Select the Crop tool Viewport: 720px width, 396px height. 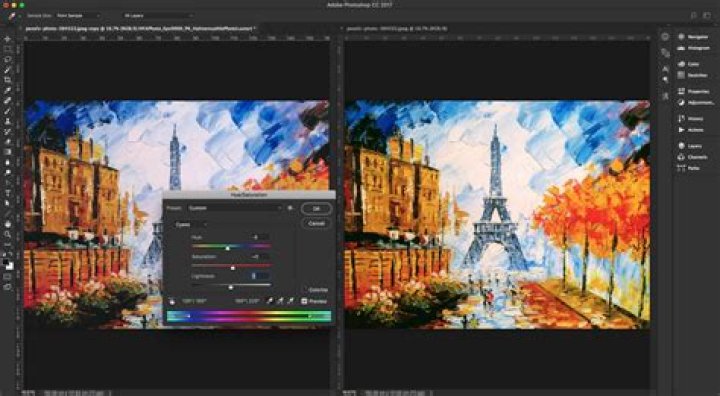point(7,80)
